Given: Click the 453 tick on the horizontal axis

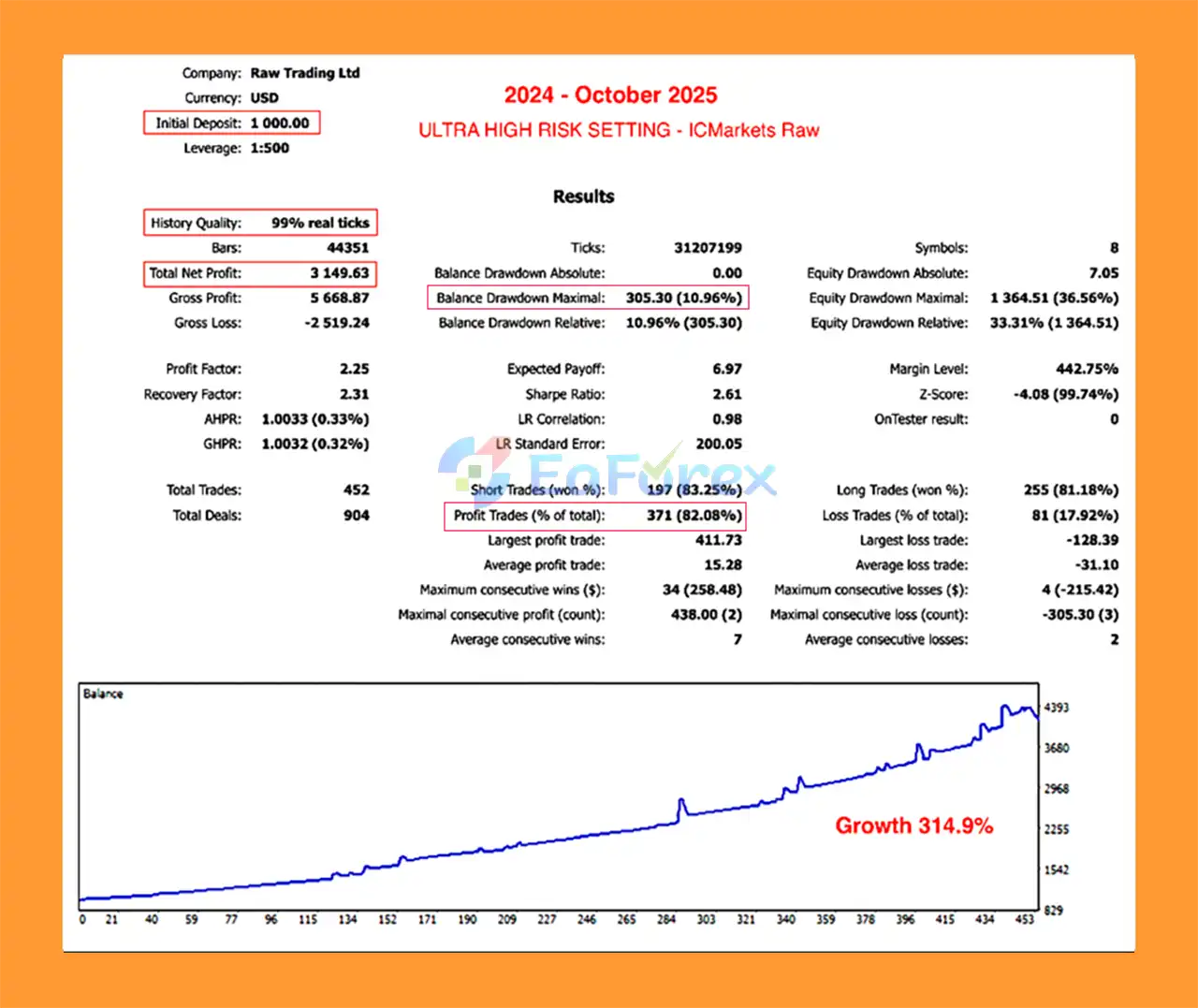Looking at the screenshot, I should coord(1025,920).
